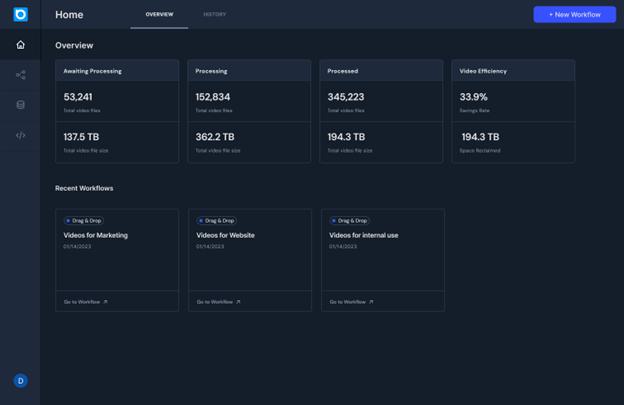This screenshot has width=624, height=405.
Task: Click arrow icon on Videos for internal use
Action: [371, 302]
